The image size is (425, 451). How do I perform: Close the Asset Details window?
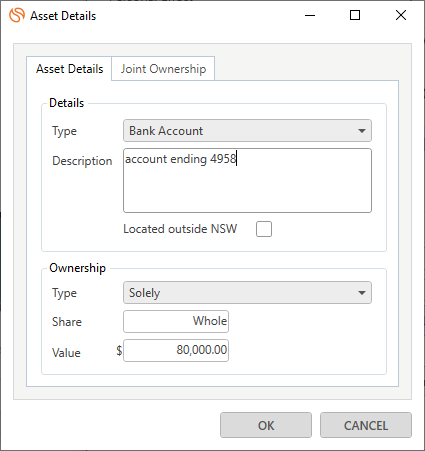[x=401, y=15]
